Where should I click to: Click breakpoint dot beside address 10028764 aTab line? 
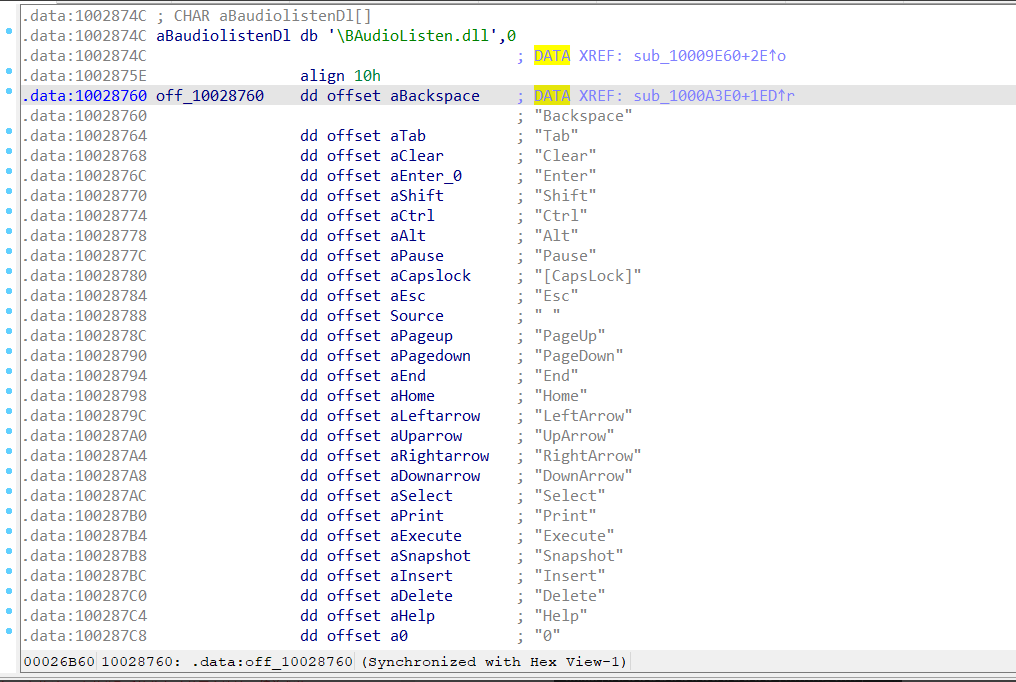tap(9, 133)
